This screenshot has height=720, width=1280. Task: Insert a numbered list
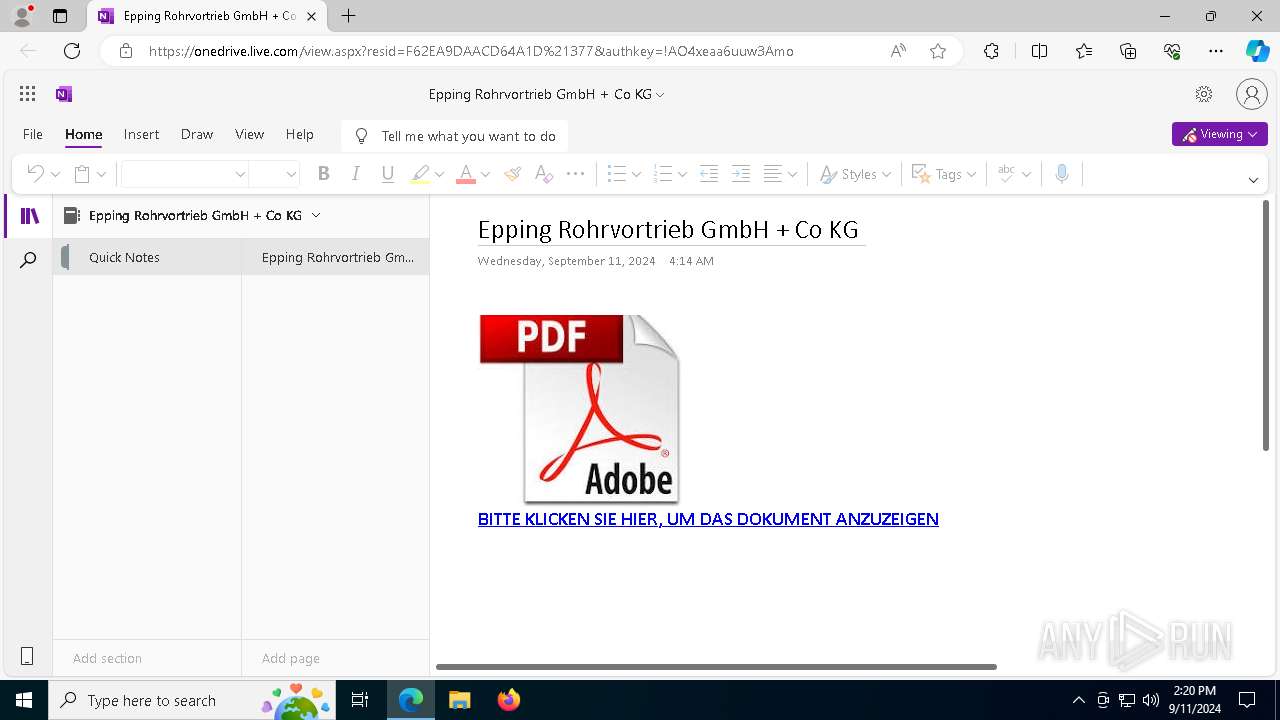pos(662,174)
